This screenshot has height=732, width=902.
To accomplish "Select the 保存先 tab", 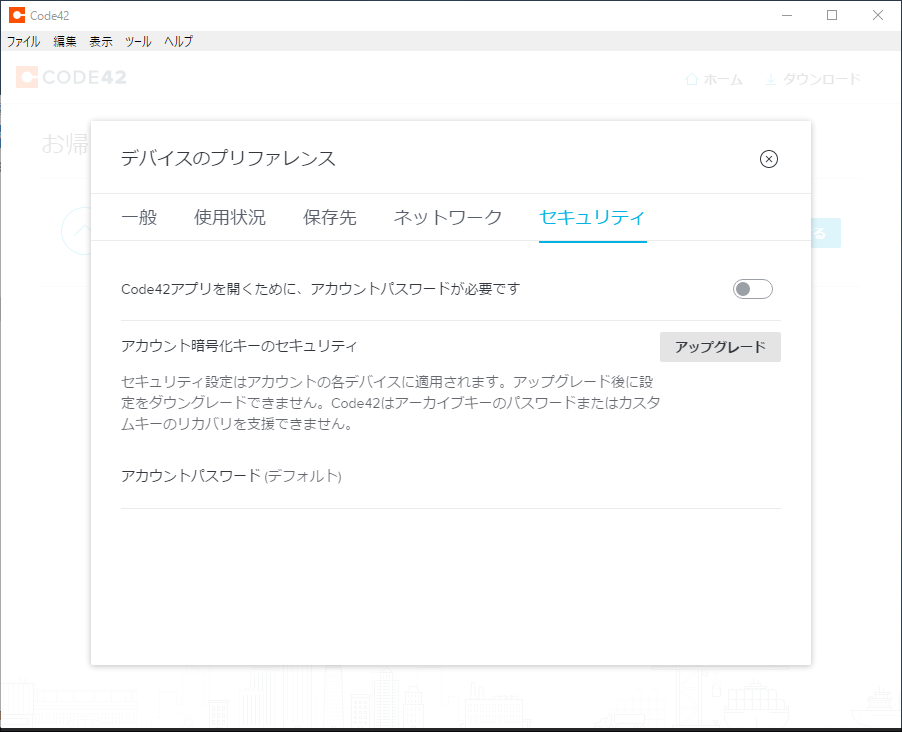I will pos(330,218).
